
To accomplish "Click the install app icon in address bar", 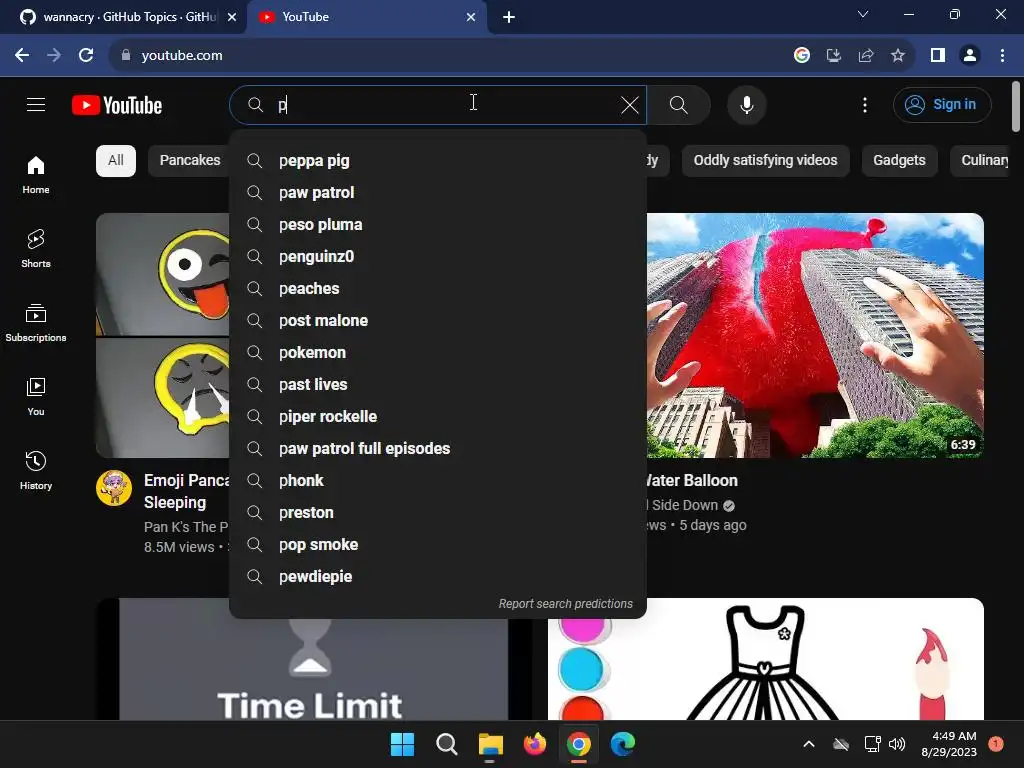I will coord(834,56).
